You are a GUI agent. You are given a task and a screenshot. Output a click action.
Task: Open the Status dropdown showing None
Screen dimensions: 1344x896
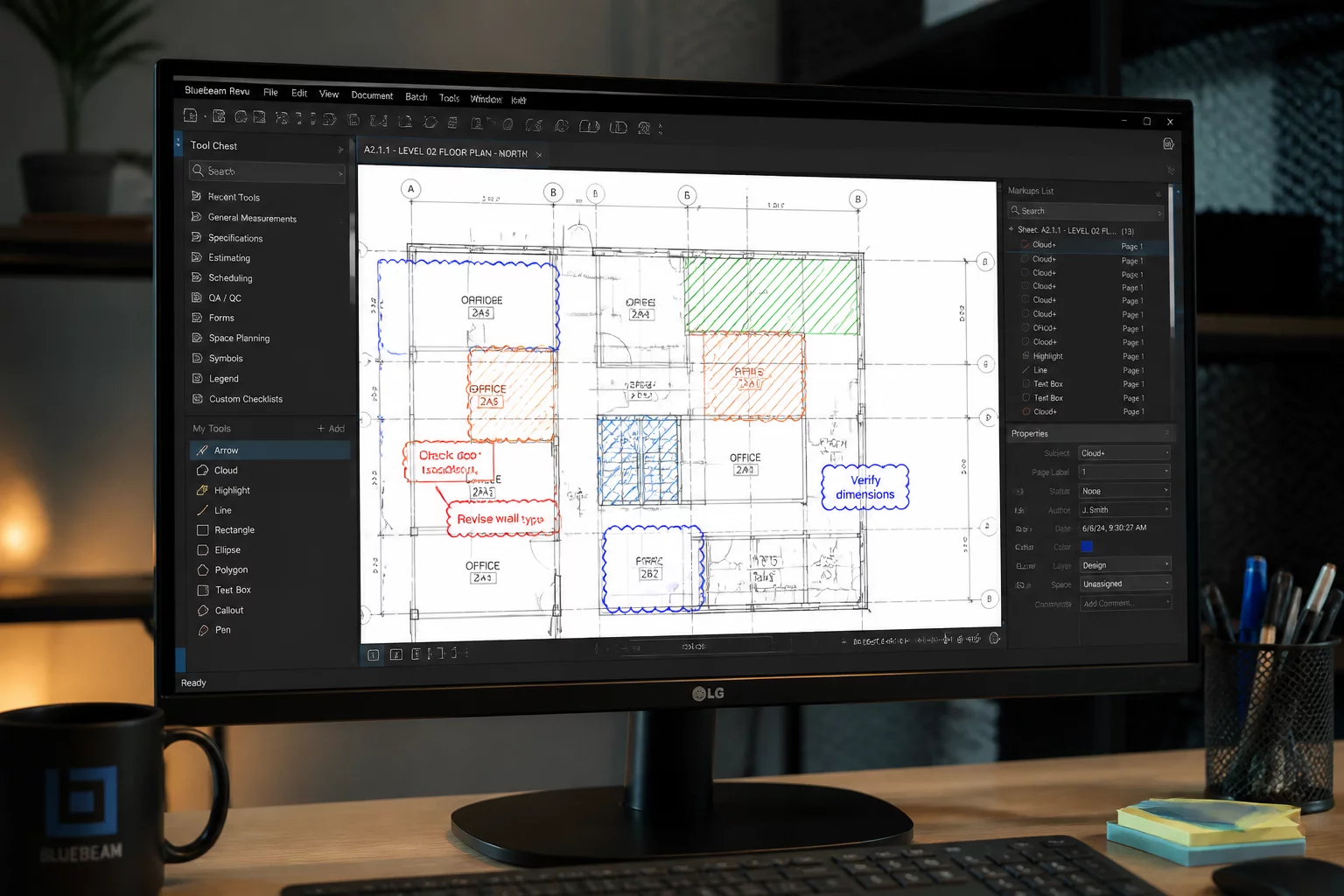pyautogui.click(x=1124, y=491)
